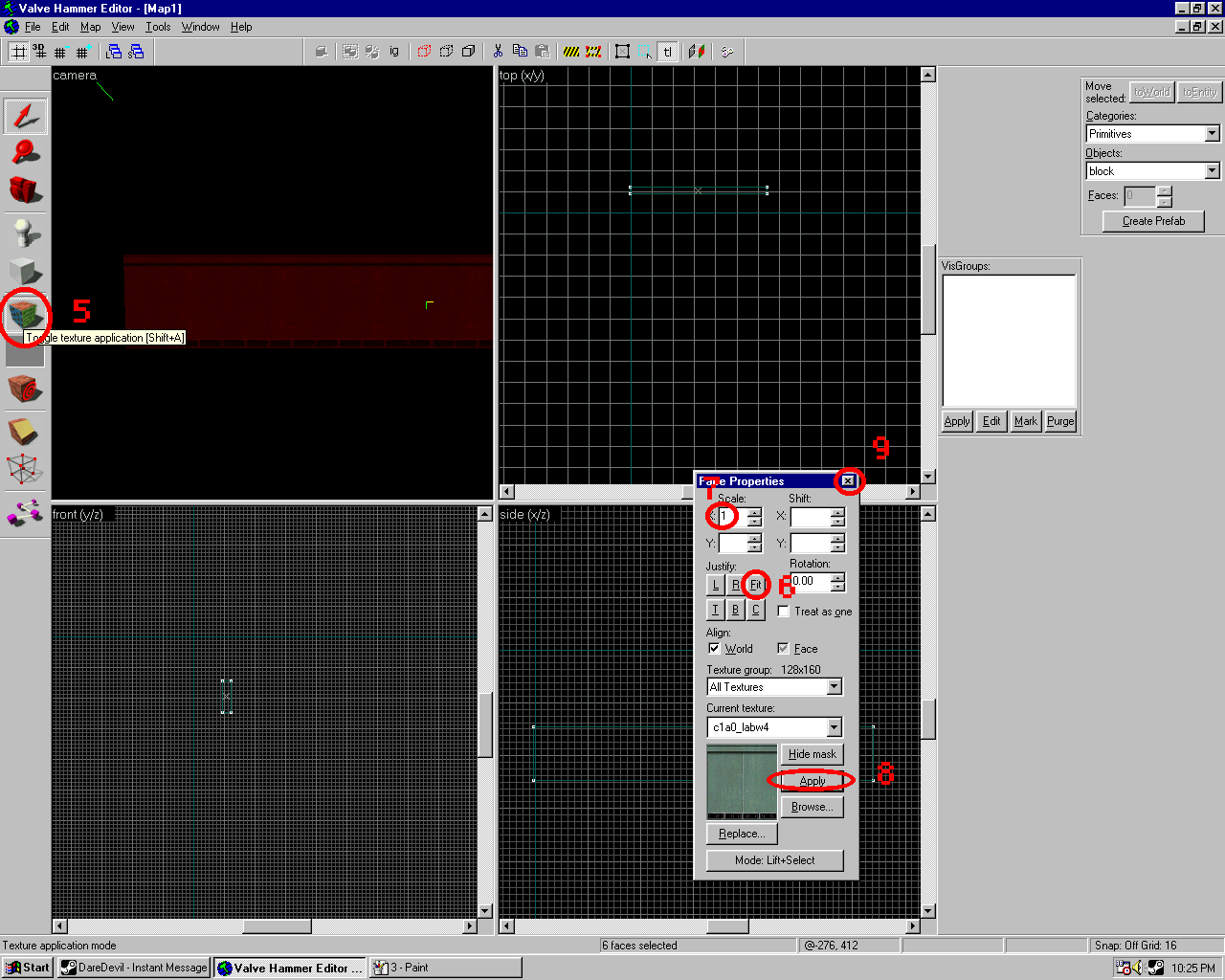1225x980 pixels.
Task: Click the scissors Cut toolbar icon
Action: coord(498,52)
